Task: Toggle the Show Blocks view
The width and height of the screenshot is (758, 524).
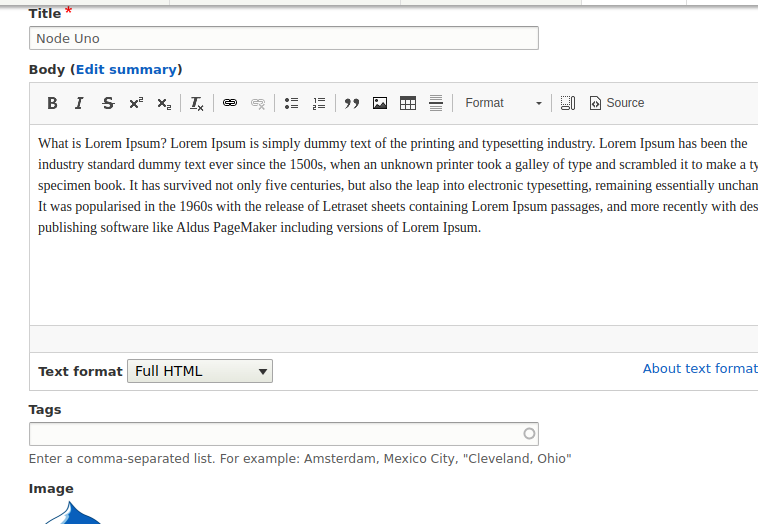Action: (x=568, y=103)
